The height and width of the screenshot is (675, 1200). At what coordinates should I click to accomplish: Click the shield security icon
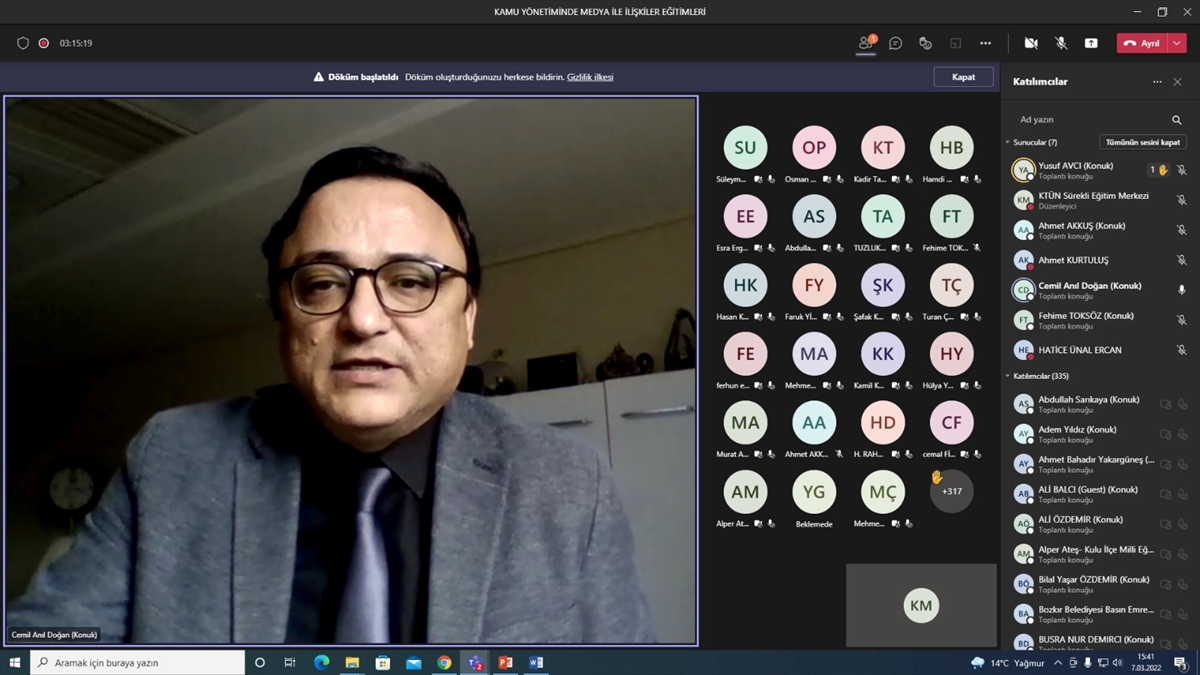coord(23,43)
